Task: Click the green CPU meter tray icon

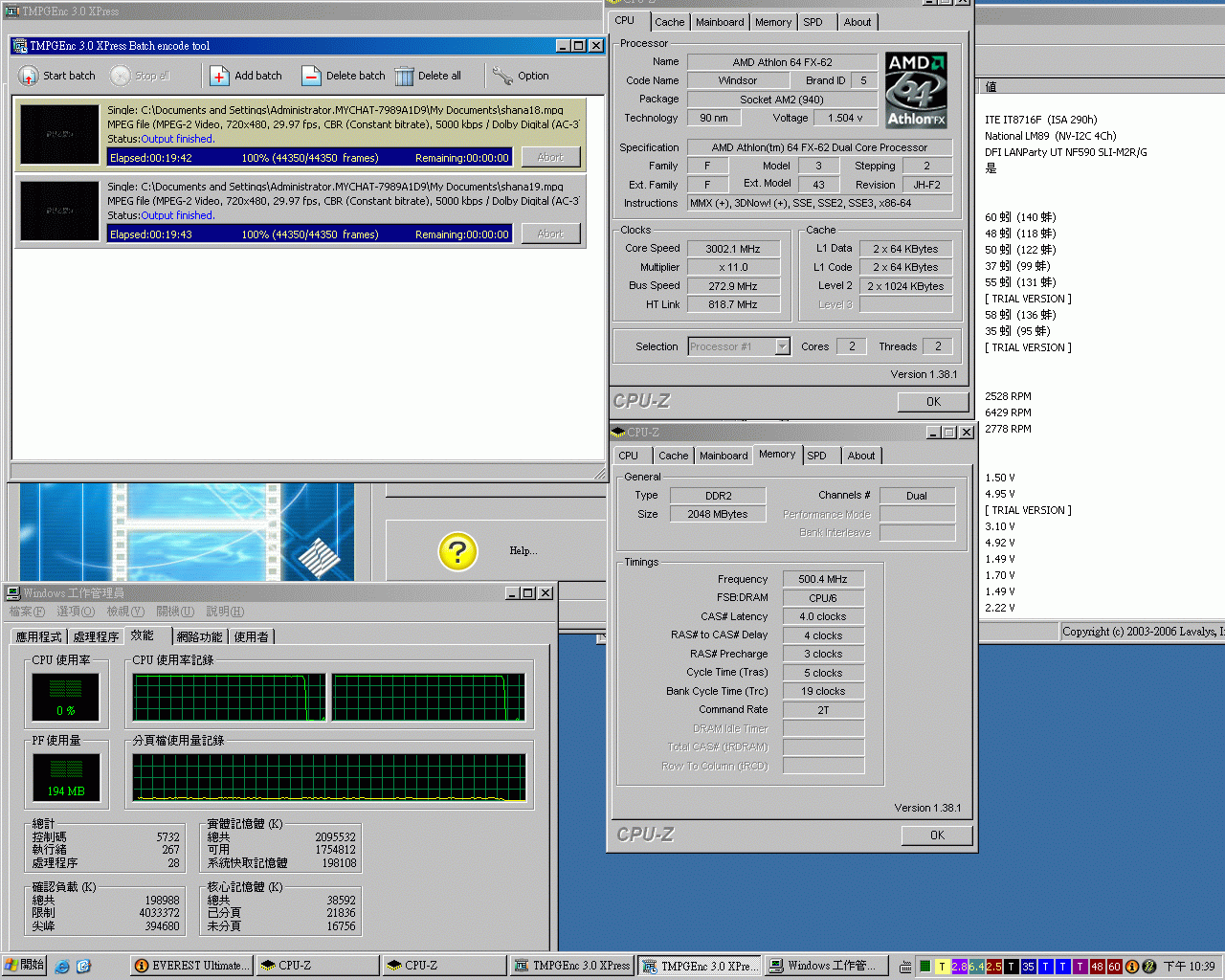Action: tap(925, 967)
